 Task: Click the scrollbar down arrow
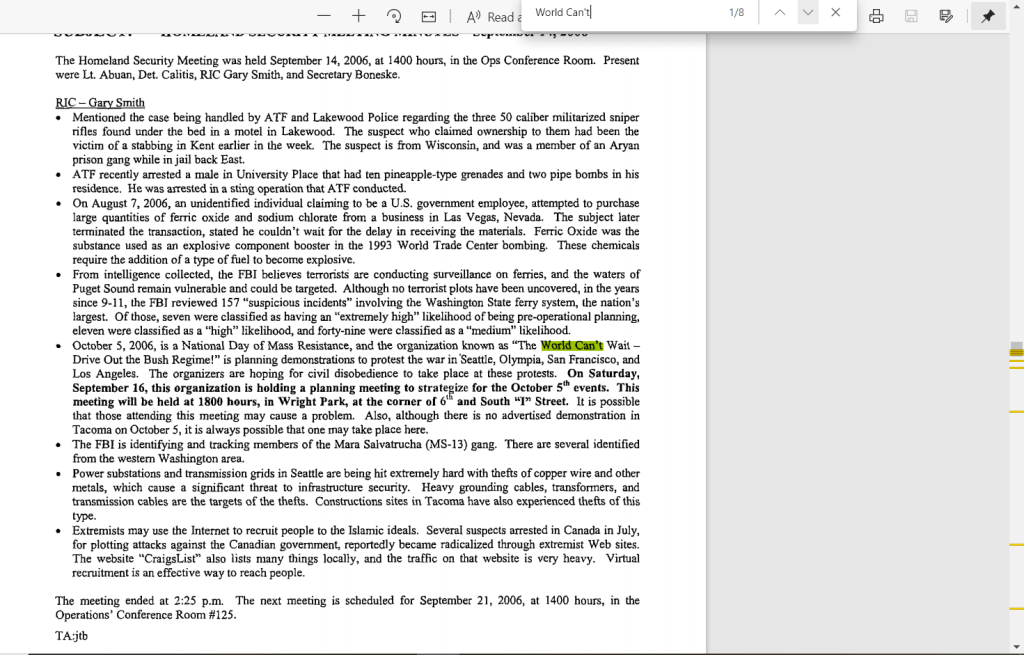(1016, 648)
